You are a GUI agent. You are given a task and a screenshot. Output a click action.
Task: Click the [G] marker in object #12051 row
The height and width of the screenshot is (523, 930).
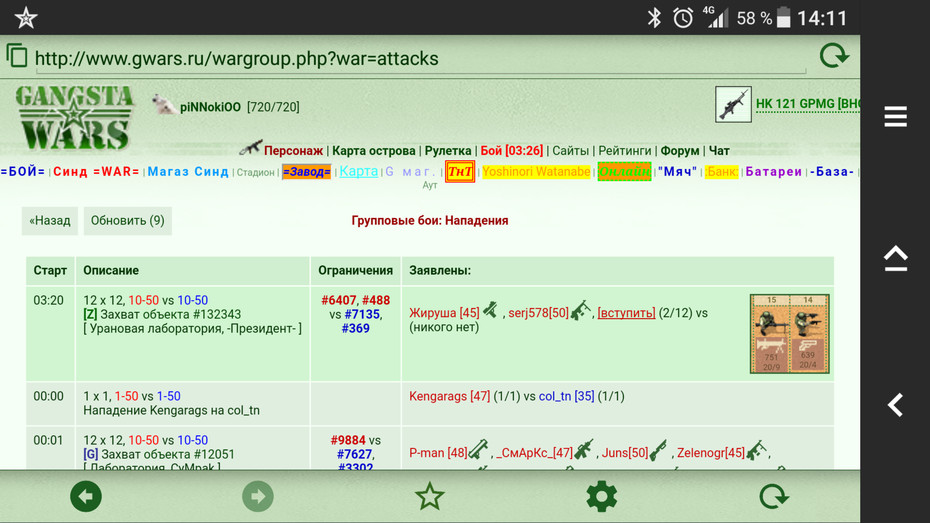click(91, 454)
